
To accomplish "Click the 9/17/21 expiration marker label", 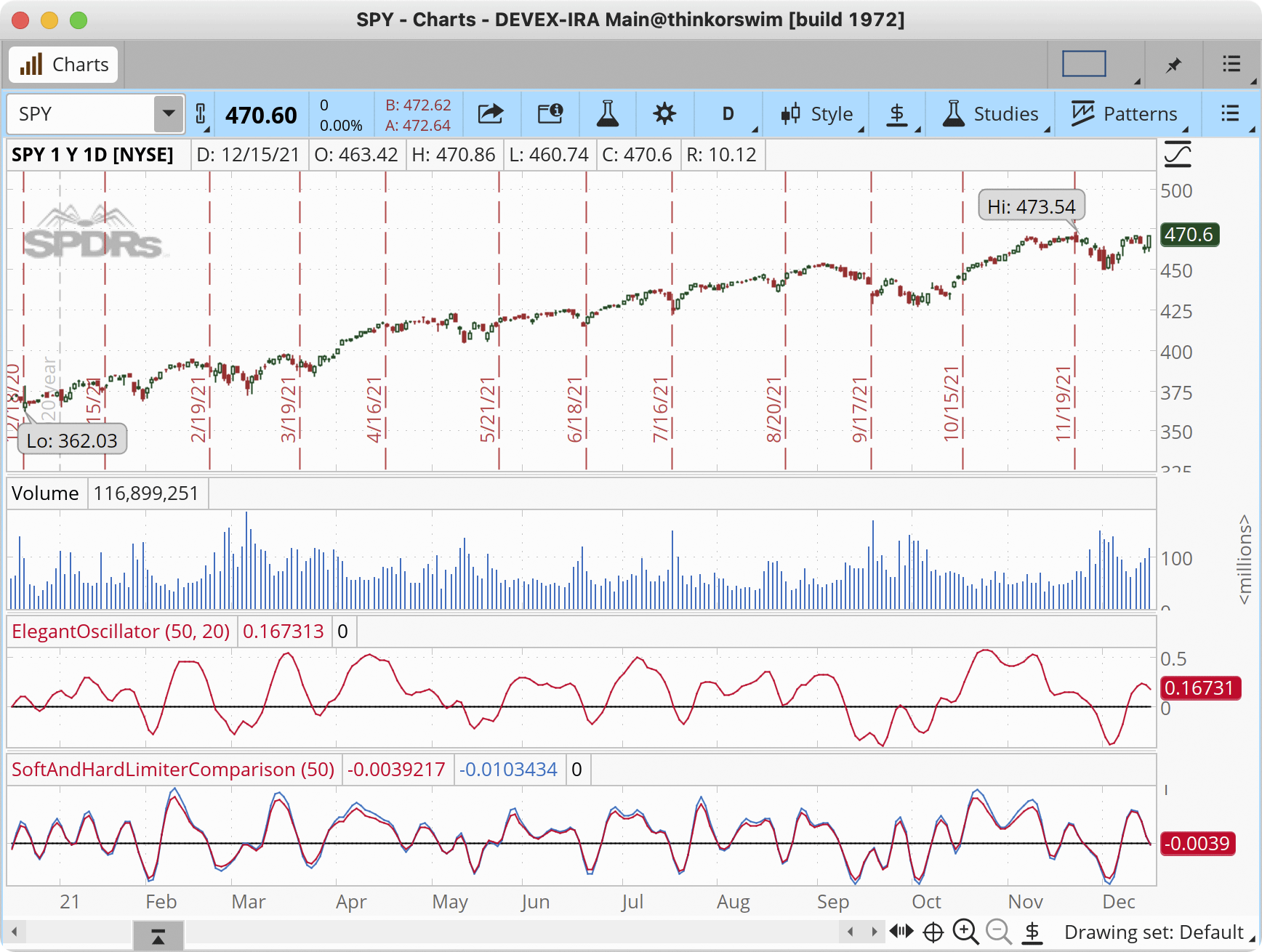I will tap(860, 409).
